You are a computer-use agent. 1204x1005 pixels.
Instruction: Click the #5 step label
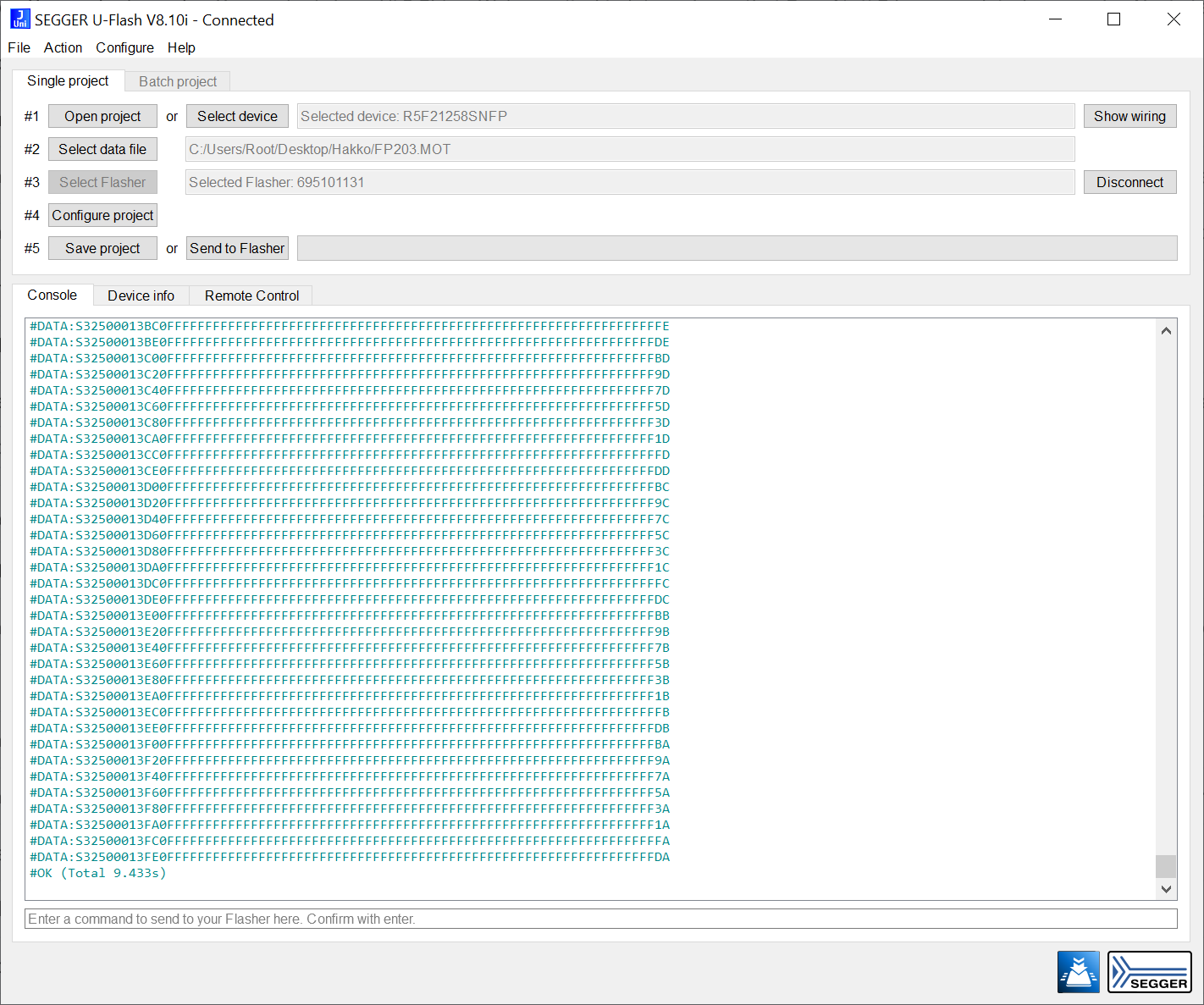(31, 248)
